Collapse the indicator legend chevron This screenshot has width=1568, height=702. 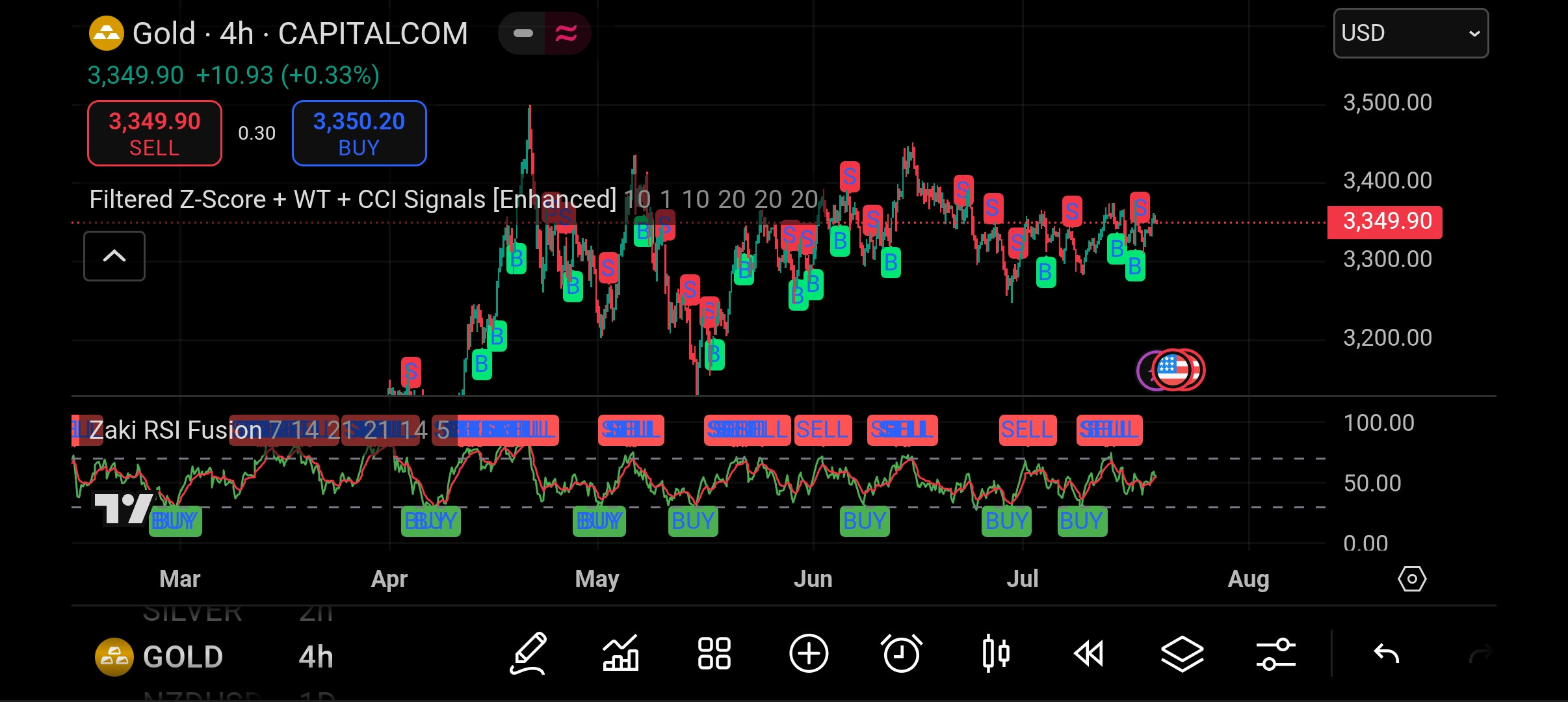[114, 256]
